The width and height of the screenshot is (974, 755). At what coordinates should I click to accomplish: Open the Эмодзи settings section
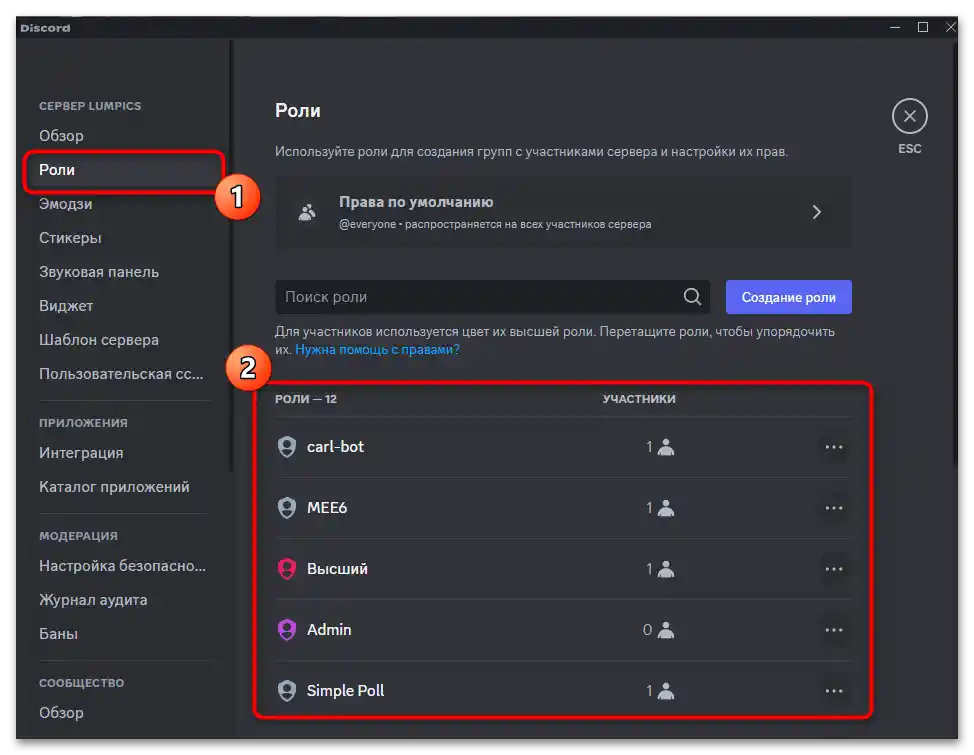click(66, 204)
